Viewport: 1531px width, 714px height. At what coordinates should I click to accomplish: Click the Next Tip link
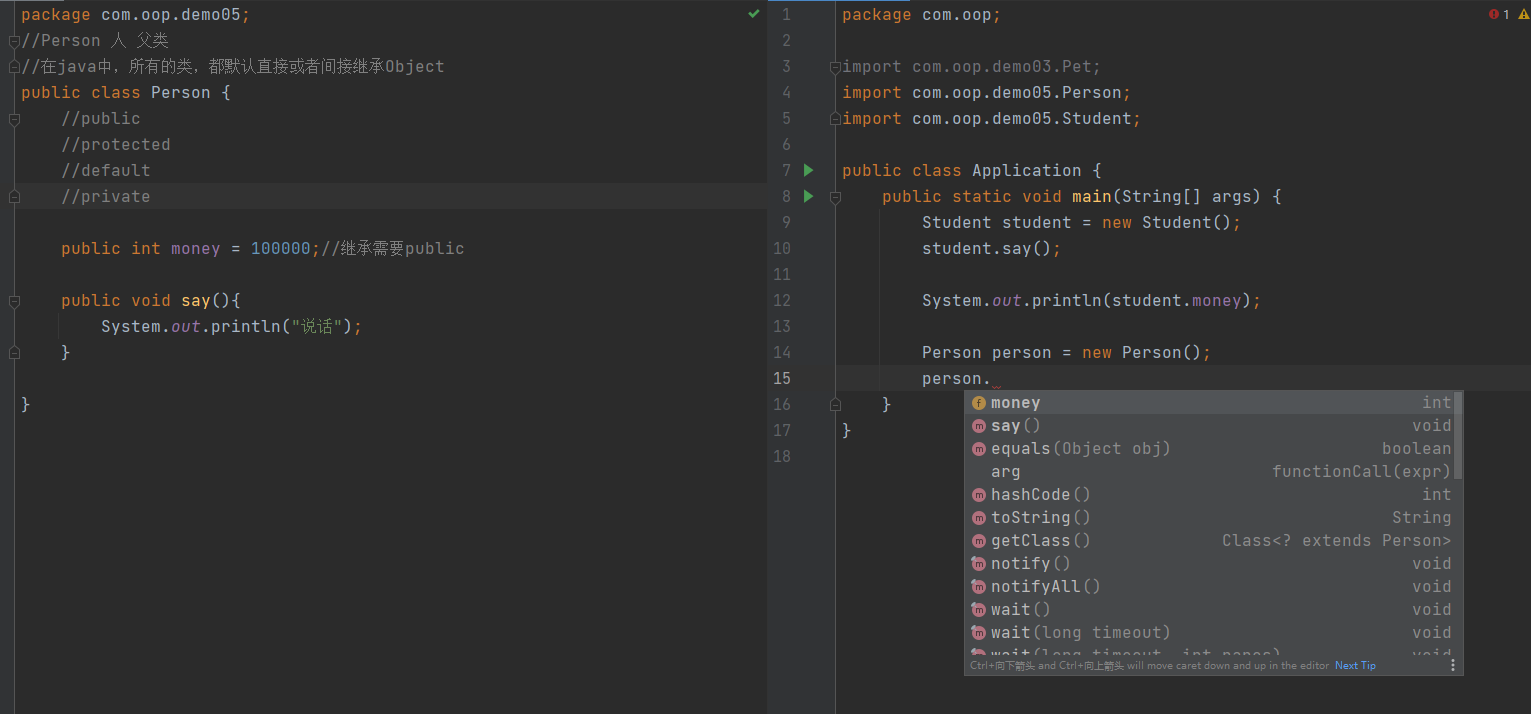pyautogui.click(x=1355, y=666)
